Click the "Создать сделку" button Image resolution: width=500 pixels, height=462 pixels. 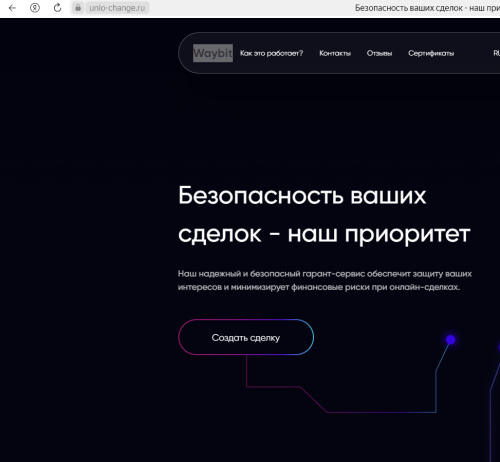pos(246,337)
